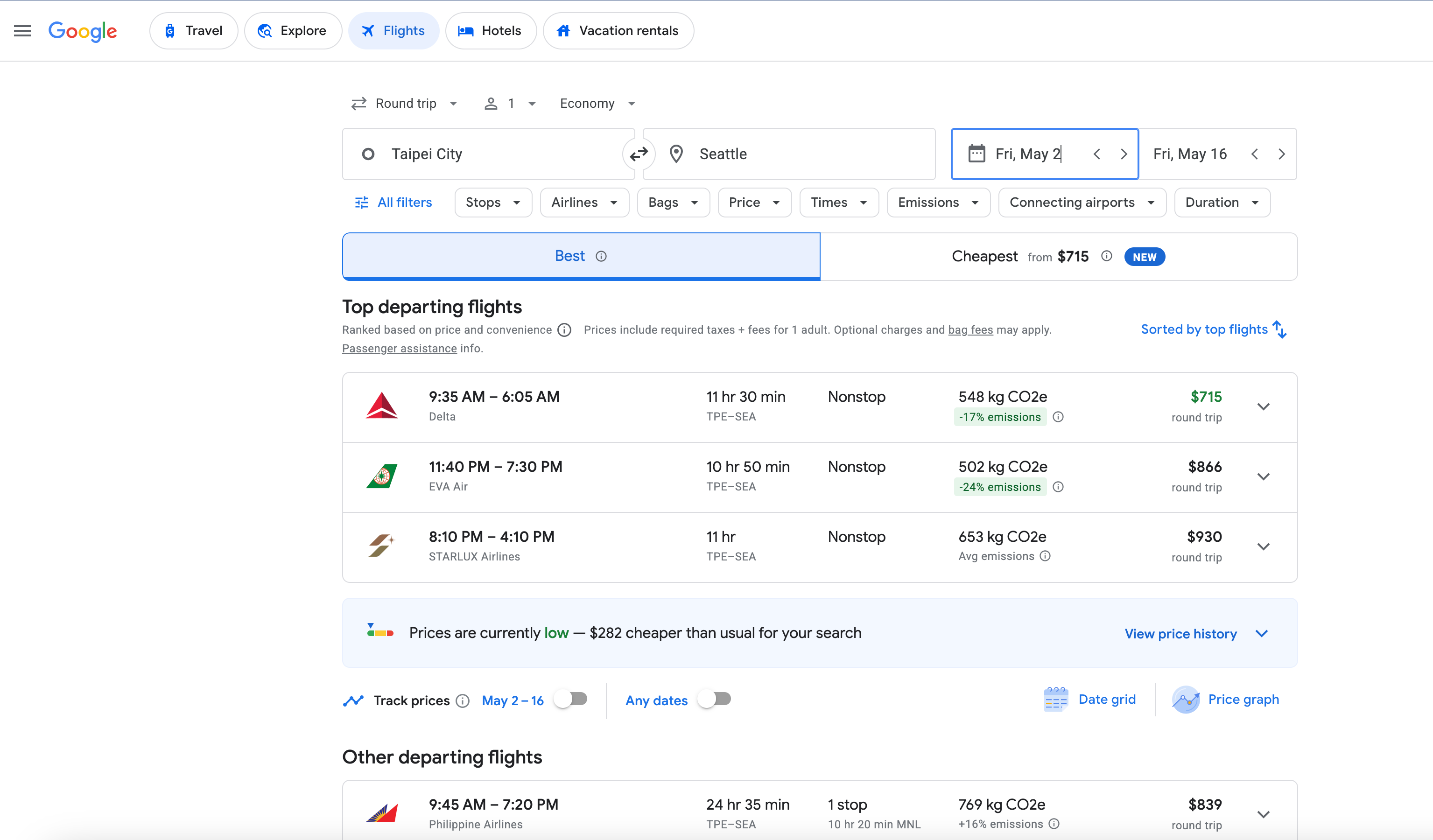Open the Round trip type dropdown

coord(405,104)
